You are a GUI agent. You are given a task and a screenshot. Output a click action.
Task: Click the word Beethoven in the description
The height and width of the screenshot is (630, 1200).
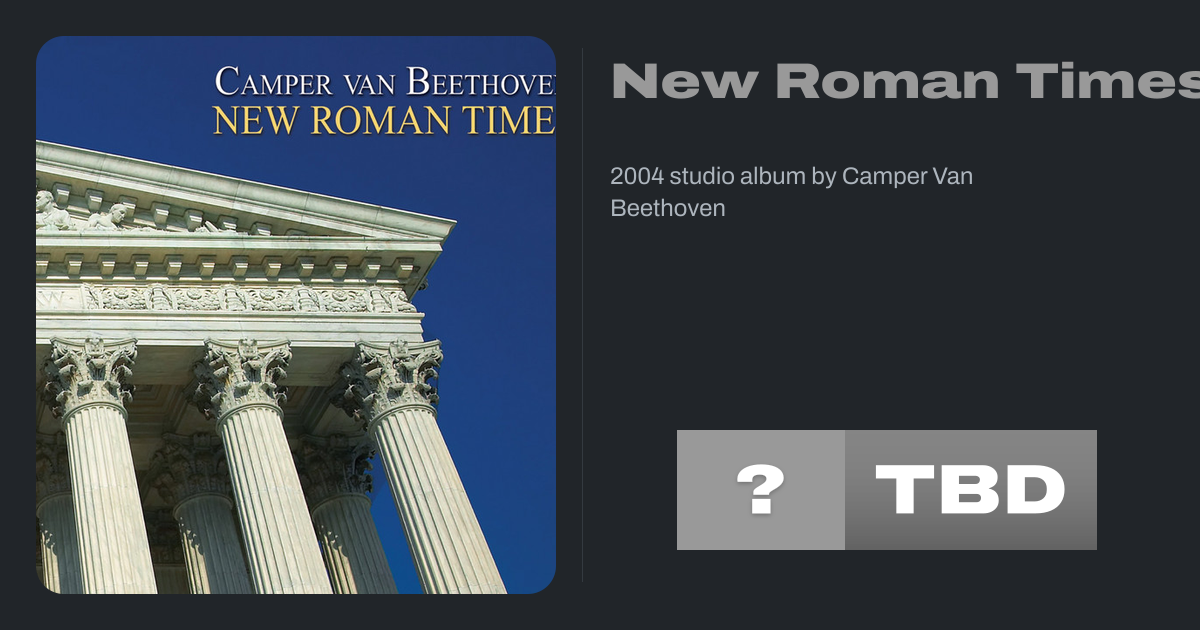coord(668,208)
